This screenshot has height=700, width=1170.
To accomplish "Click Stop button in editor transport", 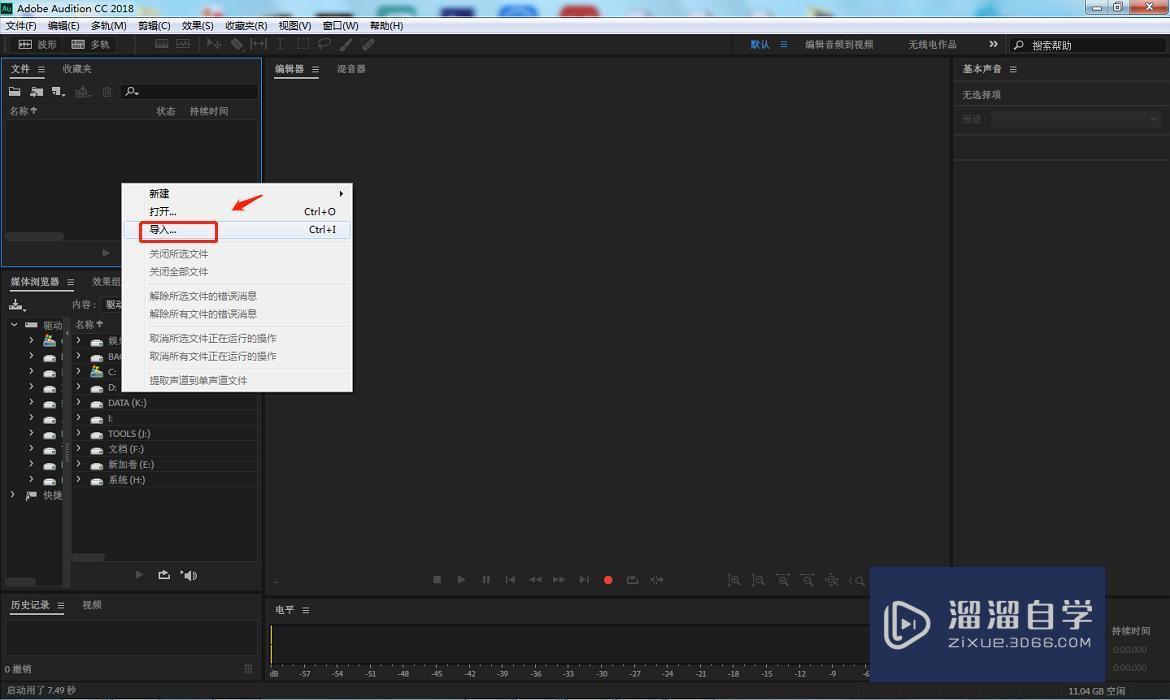I will click(437, 580).
